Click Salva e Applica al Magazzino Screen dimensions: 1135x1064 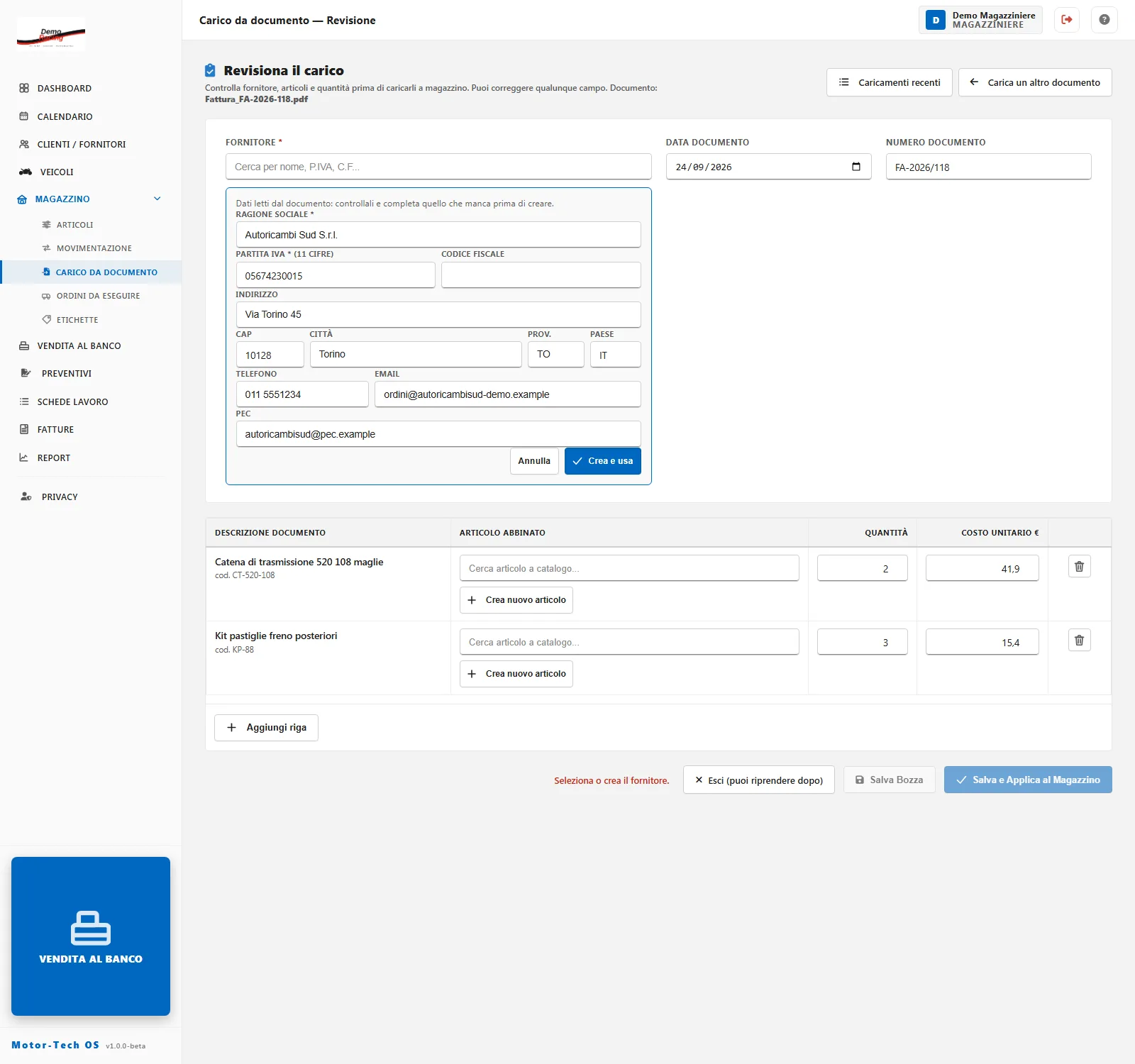pyautogui.click(x=1028, y=780)
